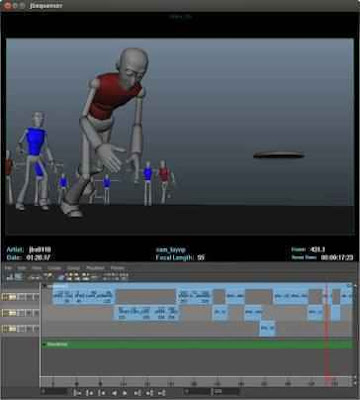
Task: Open the Playblast menu
Action: coord(117,268)
